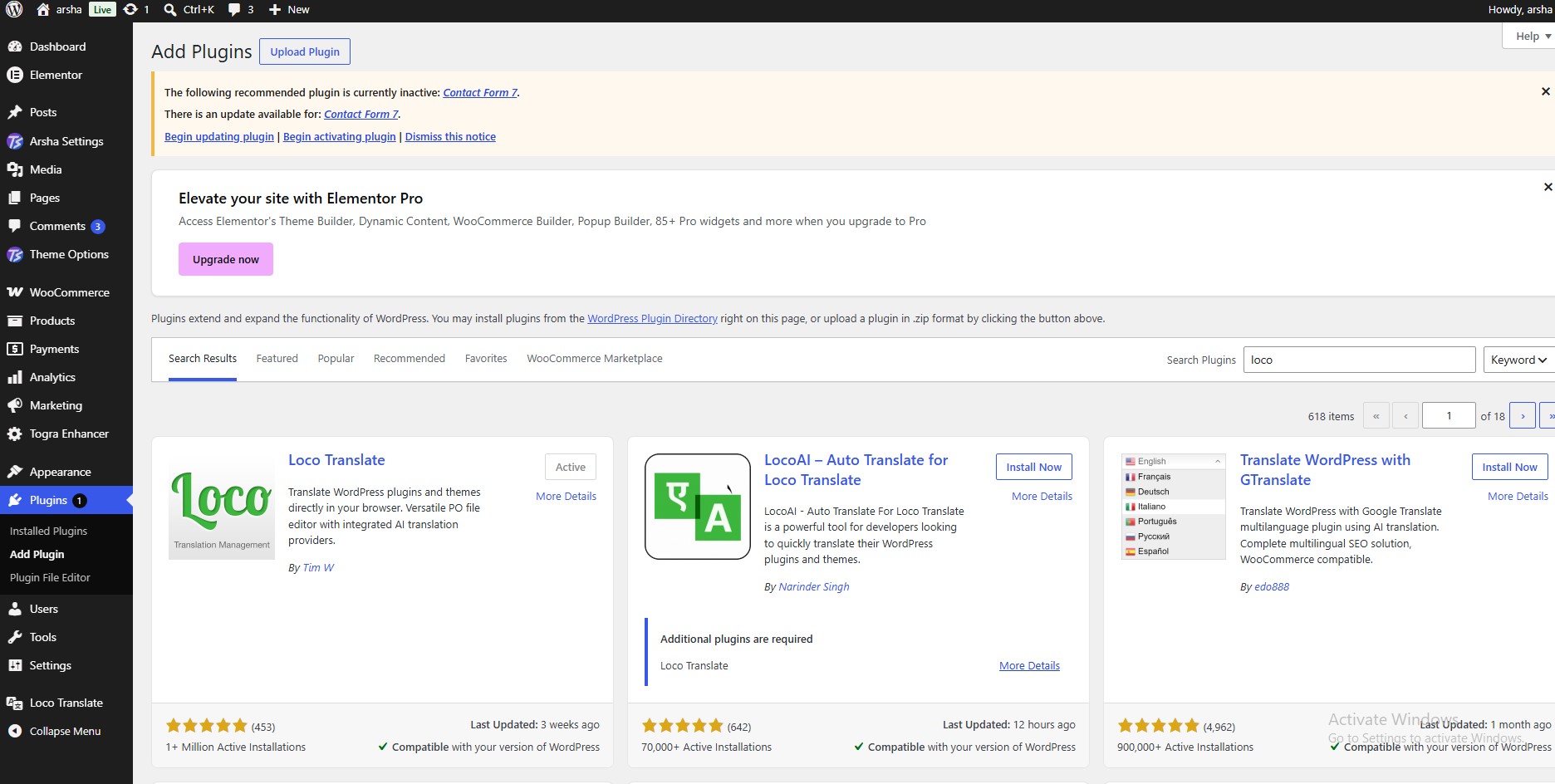Click the updates icon in the admin bar
Screen dimensions: 1555x784
[x=136, y=10]
